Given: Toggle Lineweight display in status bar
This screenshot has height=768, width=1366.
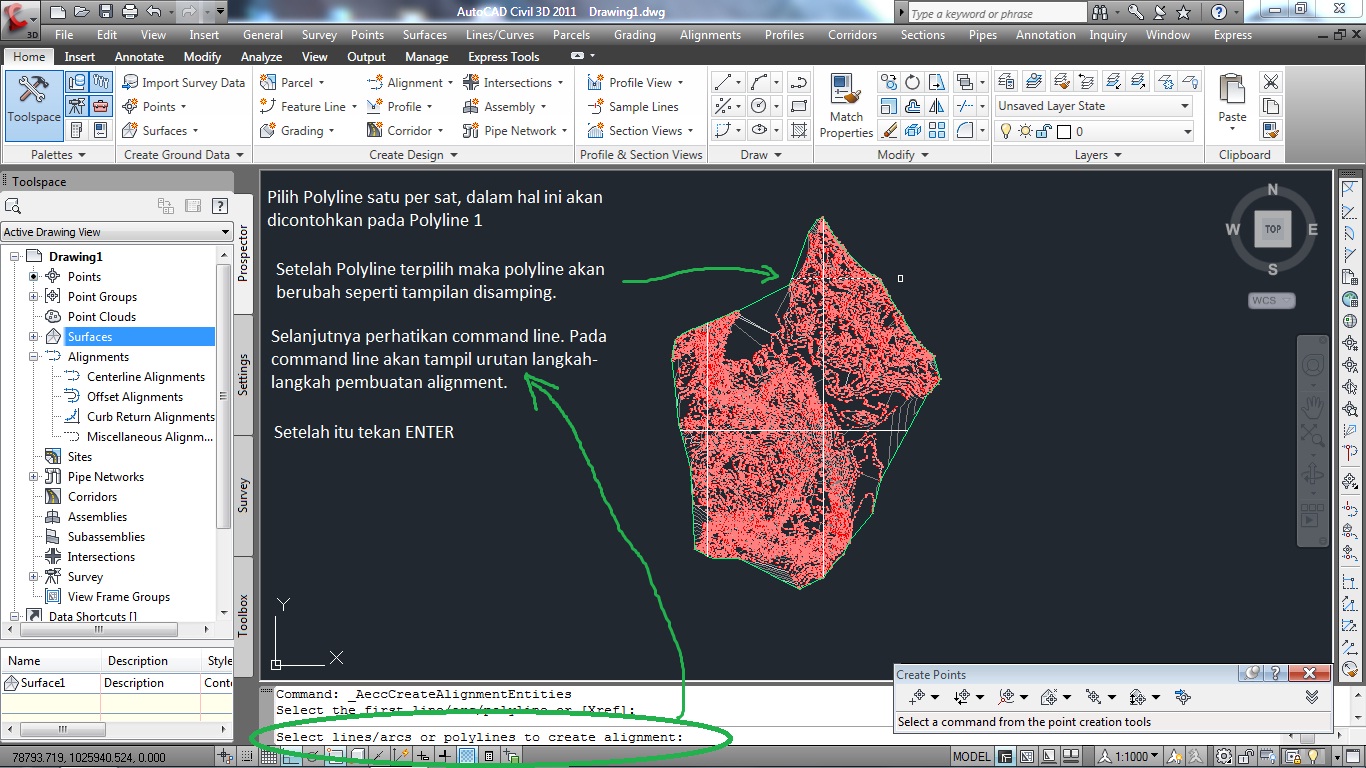Looking at the screenshot, I should (x=445, y=757).
